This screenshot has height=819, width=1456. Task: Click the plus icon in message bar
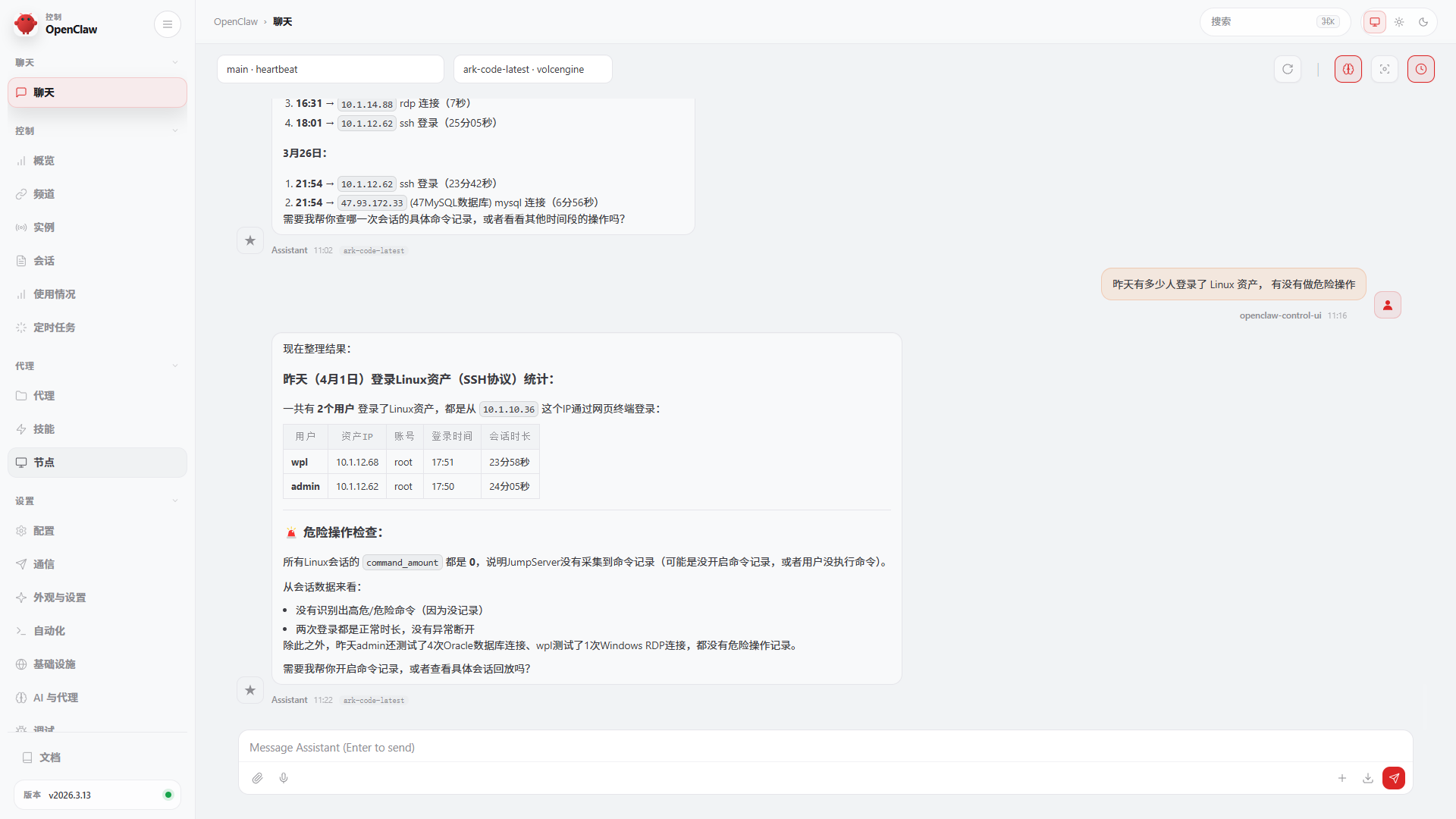pyautogui.click(x=1342, y=778)
